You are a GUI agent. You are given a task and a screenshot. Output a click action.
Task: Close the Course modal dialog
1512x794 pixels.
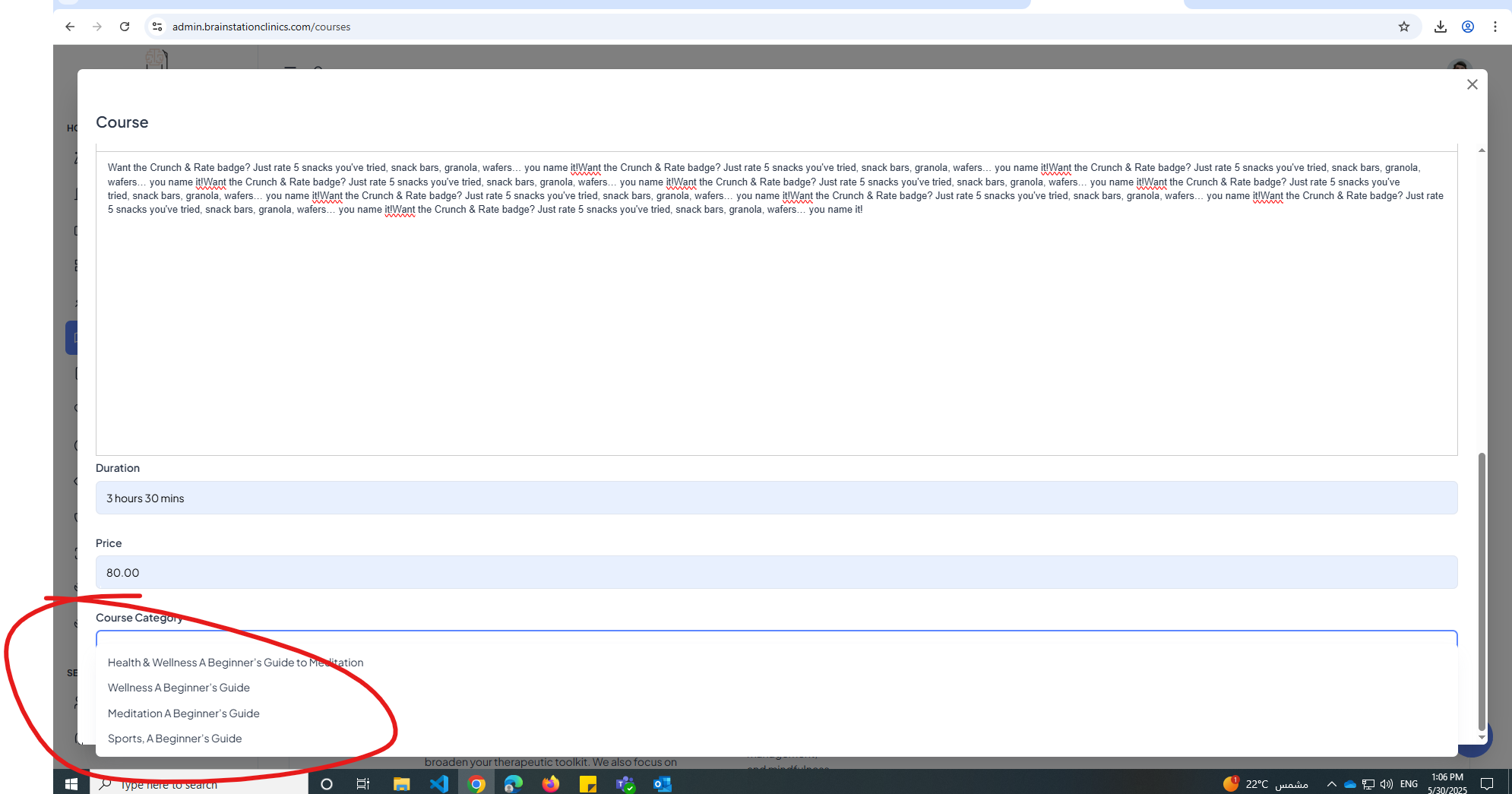[1472, 84]
